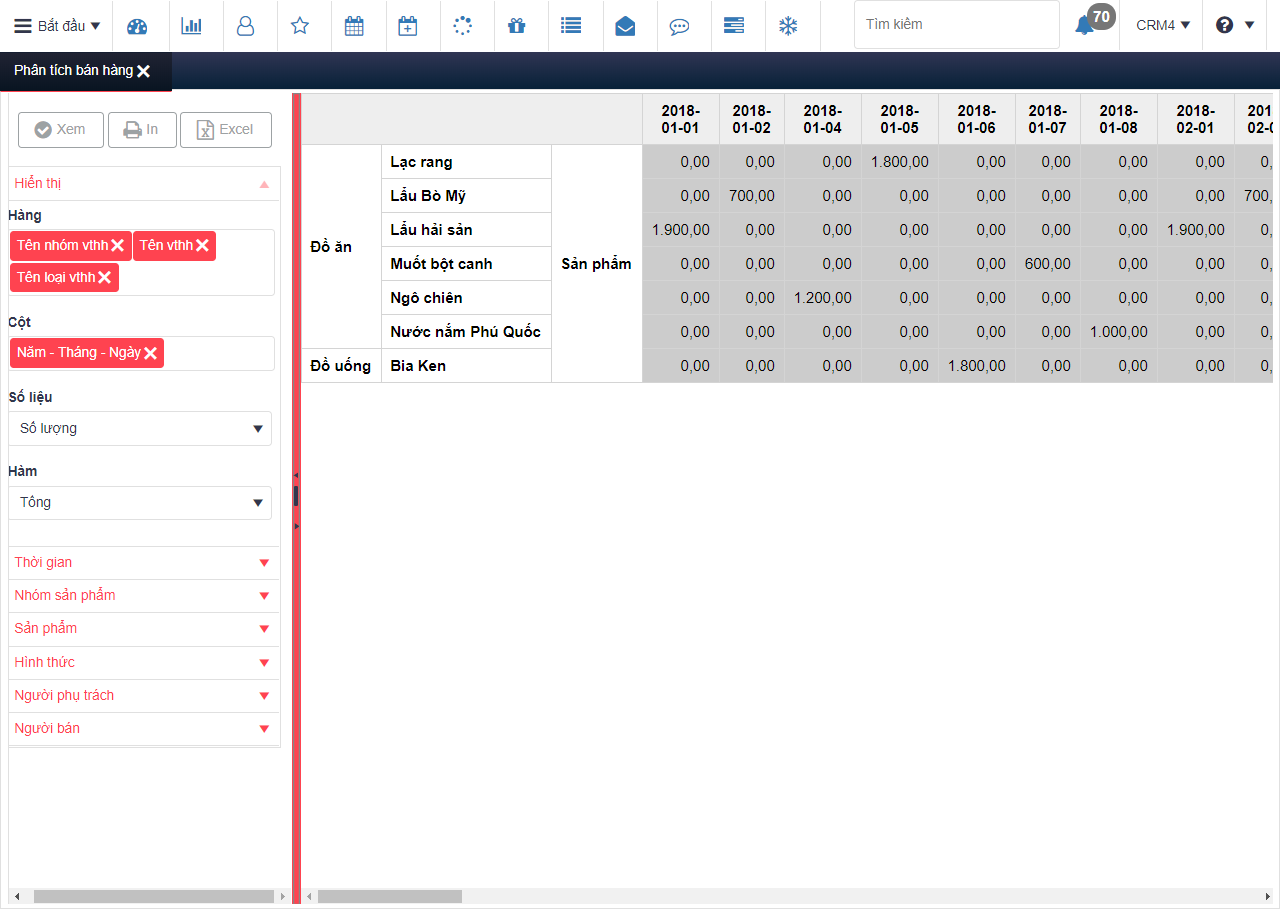Expand the Người bán filter section

144,729
